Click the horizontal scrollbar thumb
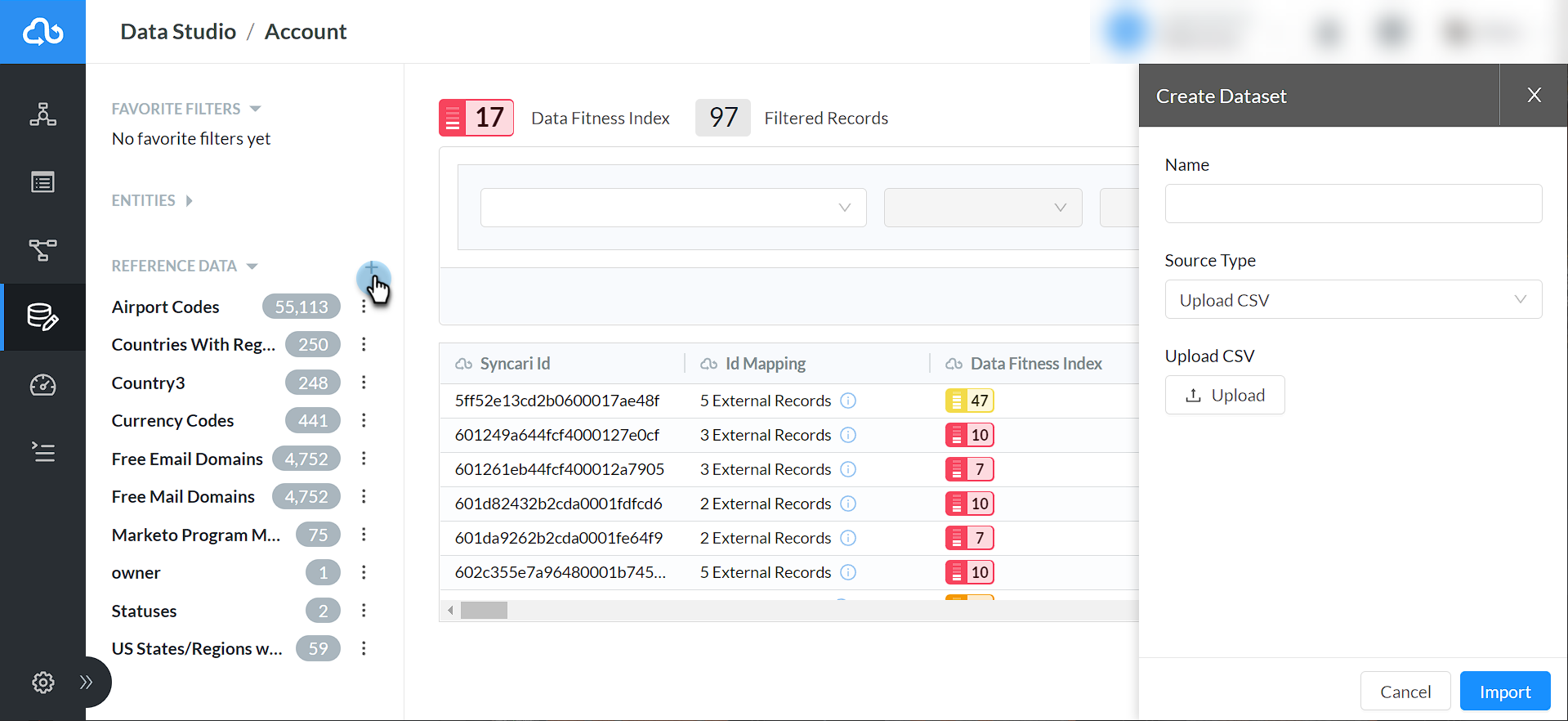The width and height of the screenshot is (1568, 721). click(x=484, y=611)
